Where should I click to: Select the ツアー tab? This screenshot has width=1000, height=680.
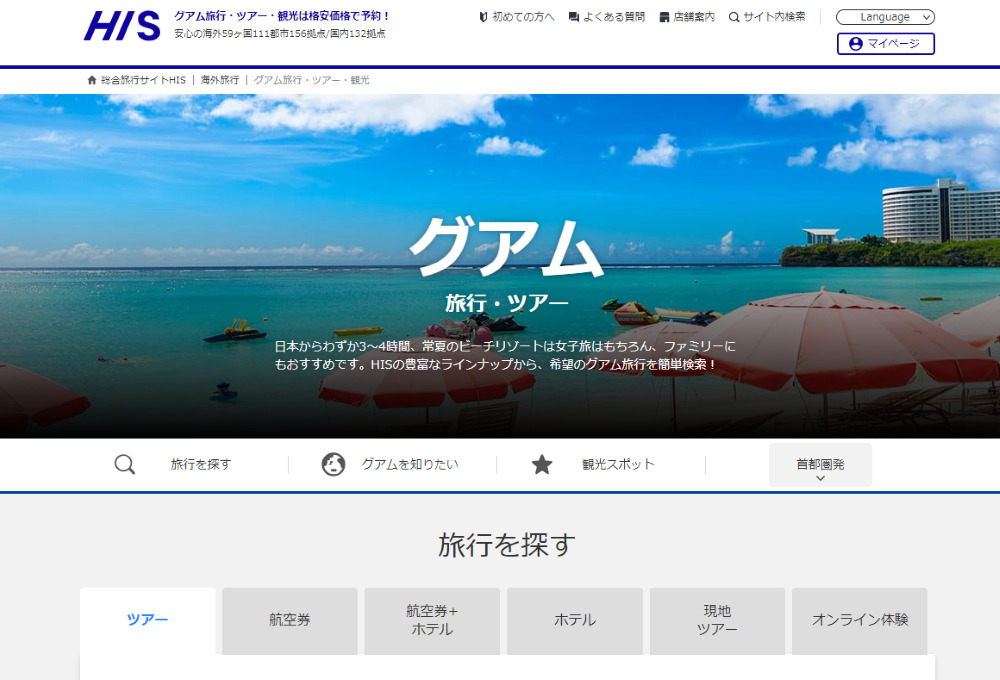(x=147, y=621)
